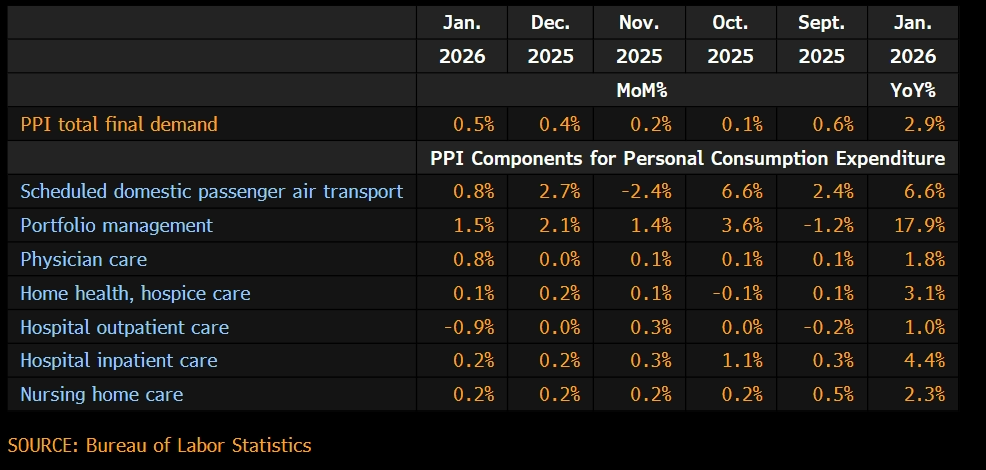Click the Oct. 2025 column header
This screenshot has height=470, width=986.
[x=731, y=39]
